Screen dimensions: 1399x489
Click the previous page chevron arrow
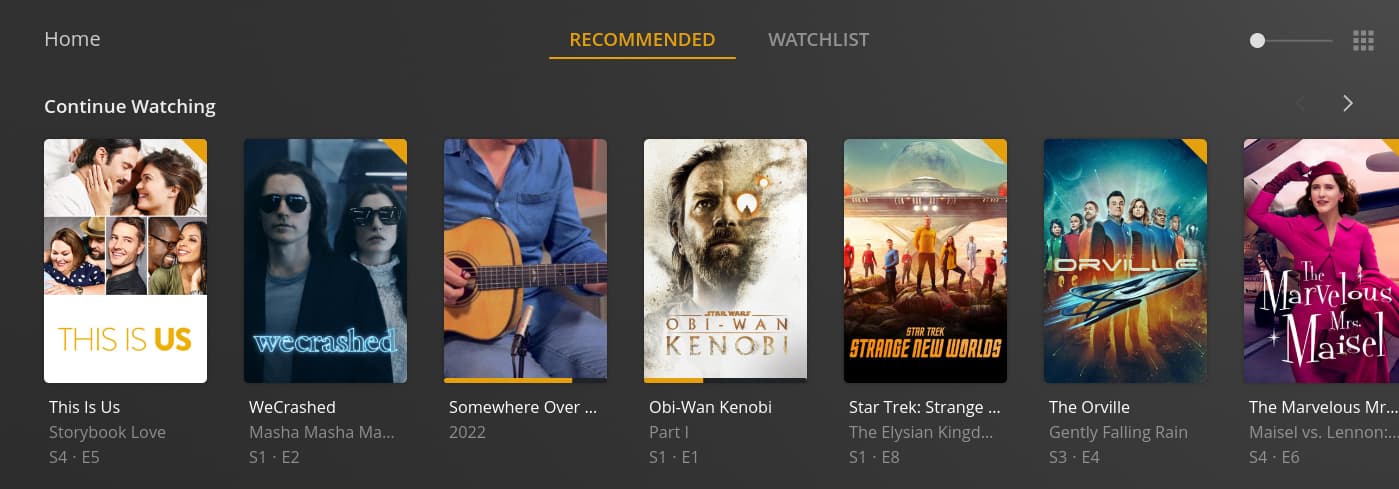(x=1300, y=103)
